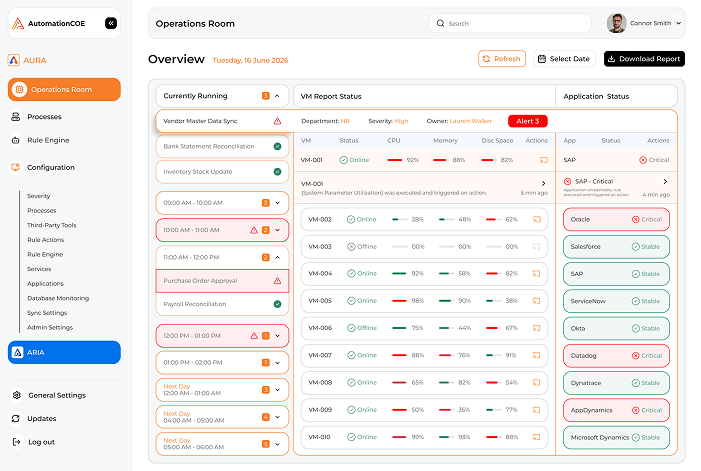701x471 pixels.
Task: Click Download Report button
Action: [x=644, y=59]
